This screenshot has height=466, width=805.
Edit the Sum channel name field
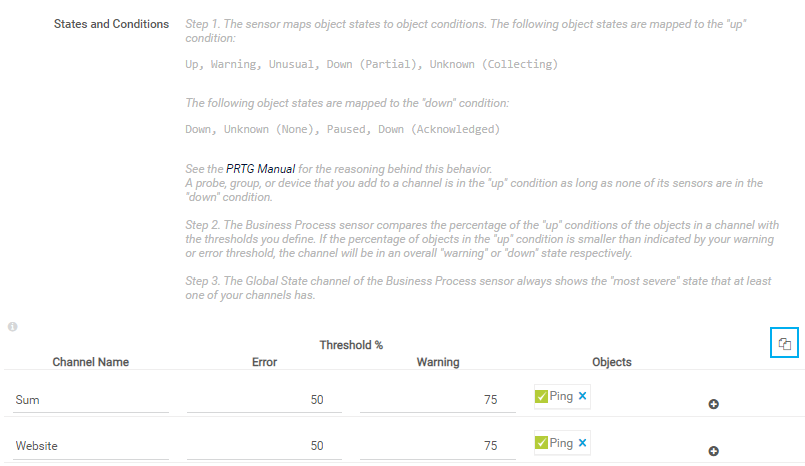coord(91,400)
